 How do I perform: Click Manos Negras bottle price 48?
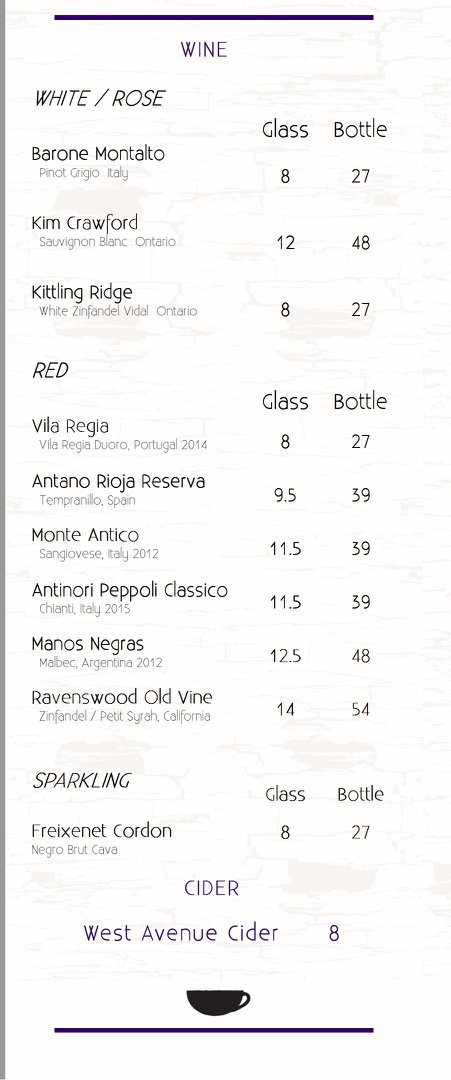tap(361, 656)
